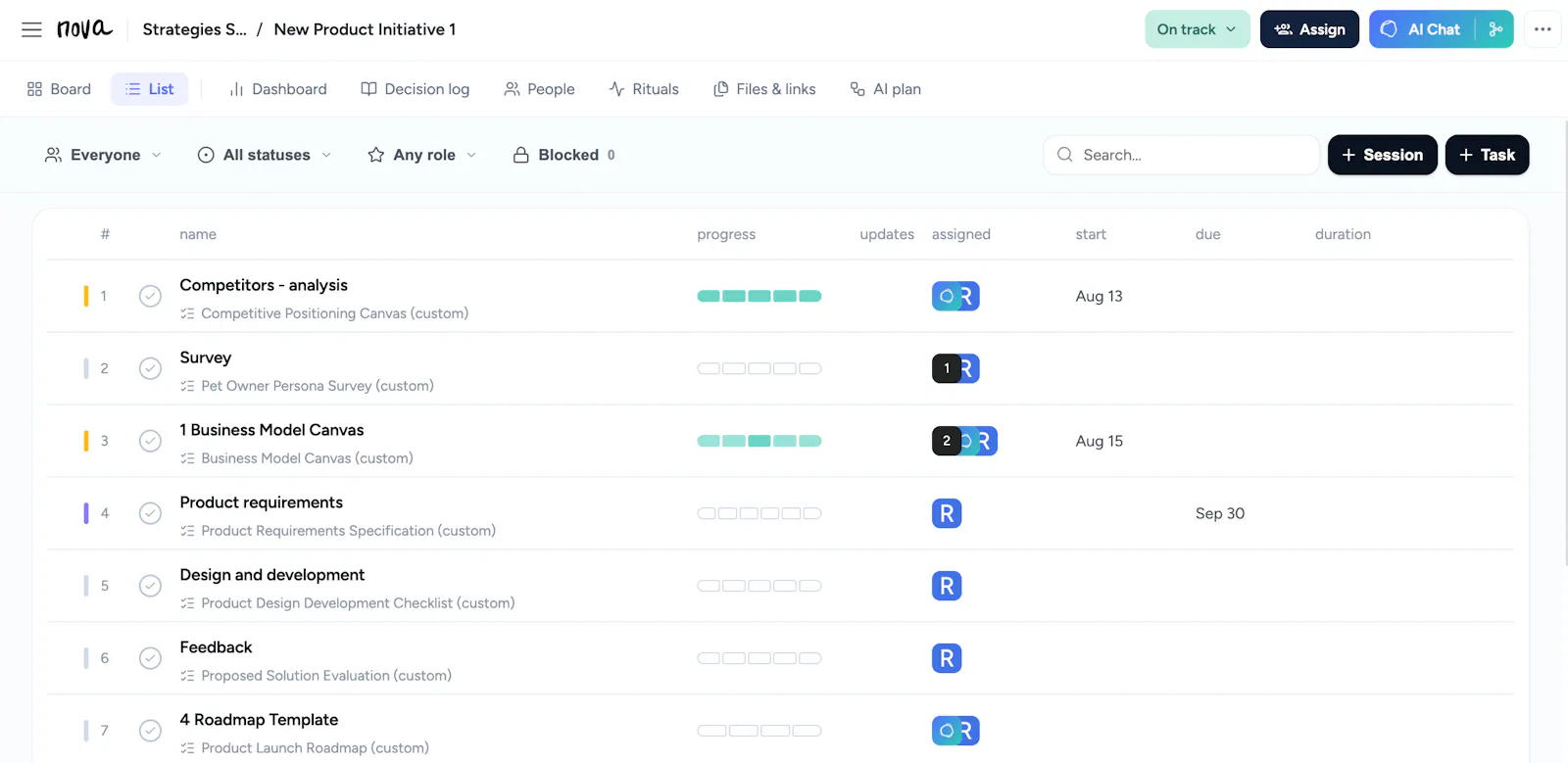Click the purple priority marker on row 4
Image resolution: width=1568 pixels, height=763 pixels.
pyautogui.click(x=86, y=513)
